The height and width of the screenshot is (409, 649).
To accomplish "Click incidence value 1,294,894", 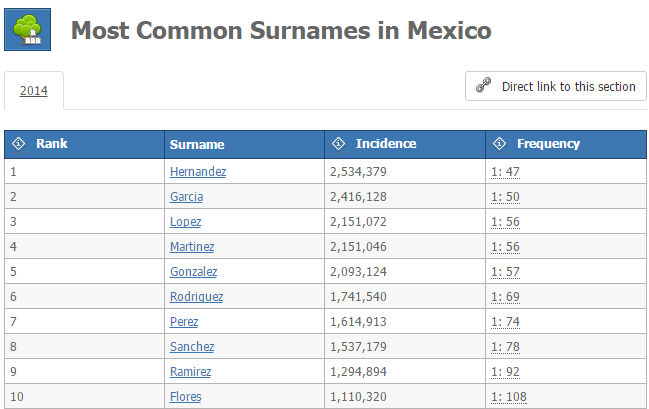I will coord(358,372).
